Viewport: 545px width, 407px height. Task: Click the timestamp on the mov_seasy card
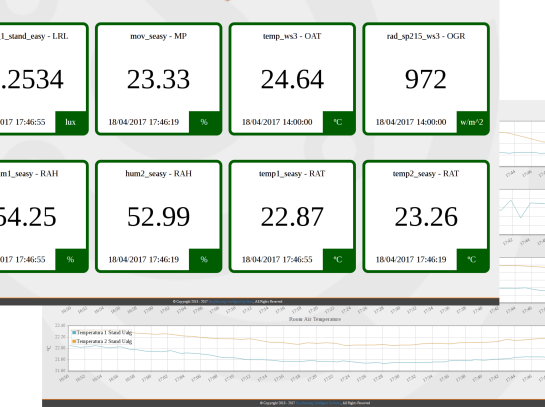pos(144,122)
